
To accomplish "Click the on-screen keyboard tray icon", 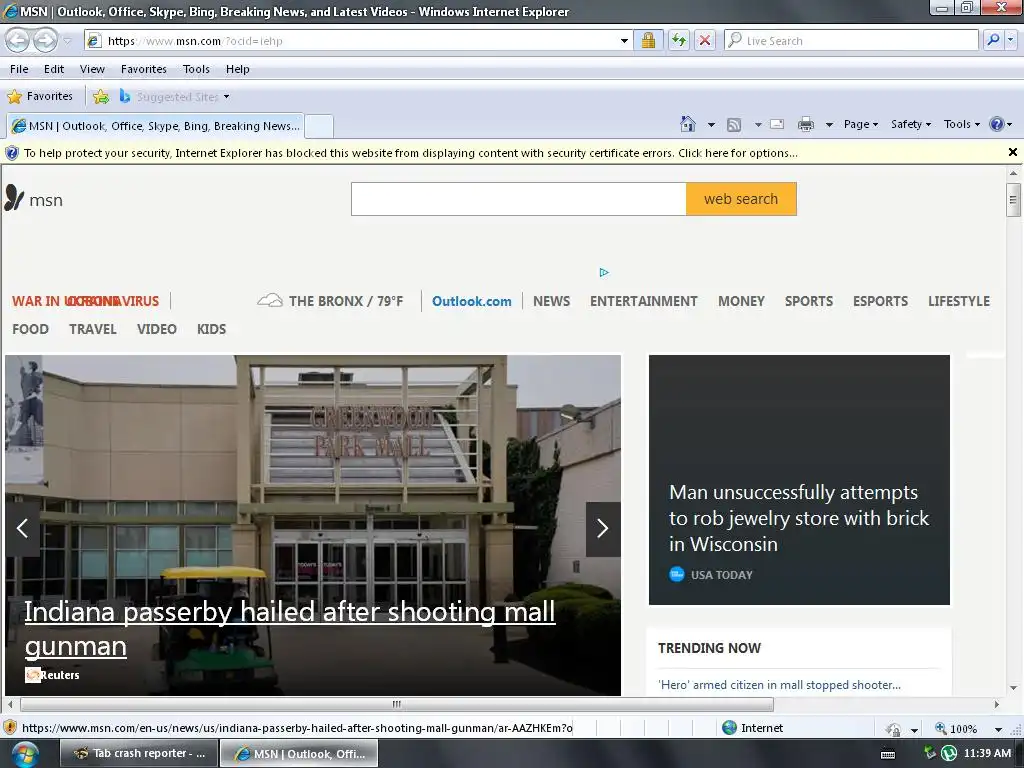I will tap(888, 754).
